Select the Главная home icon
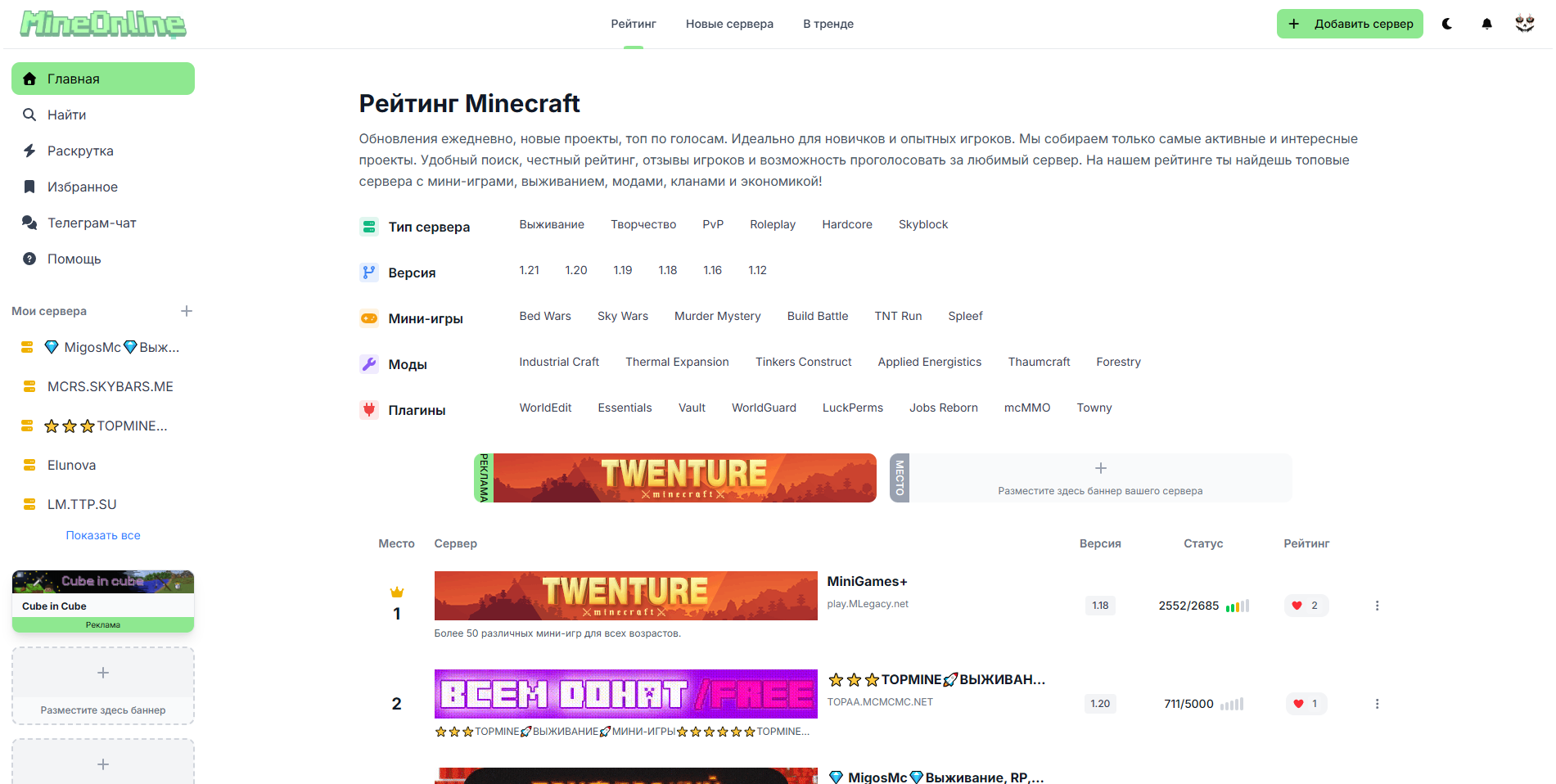 point(29,79)
